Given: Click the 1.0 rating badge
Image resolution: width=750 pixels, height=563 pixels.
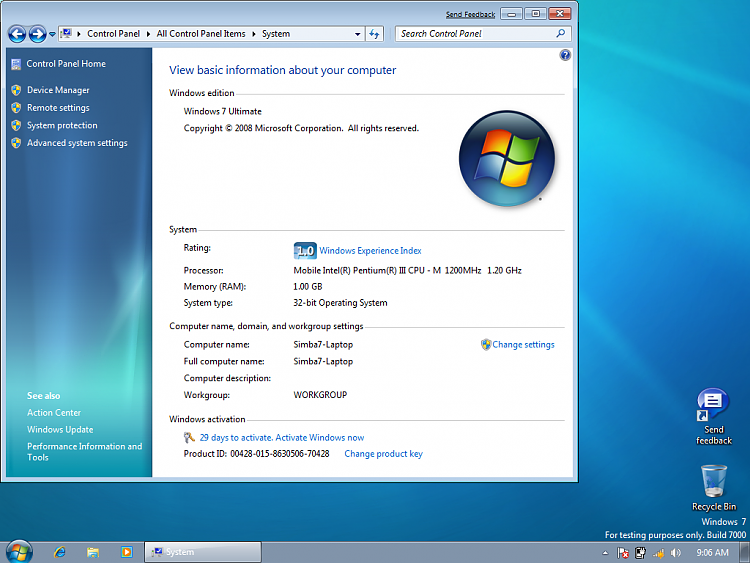Looking at the screenshot, I should pyautogui.click(x=305, y=250).
